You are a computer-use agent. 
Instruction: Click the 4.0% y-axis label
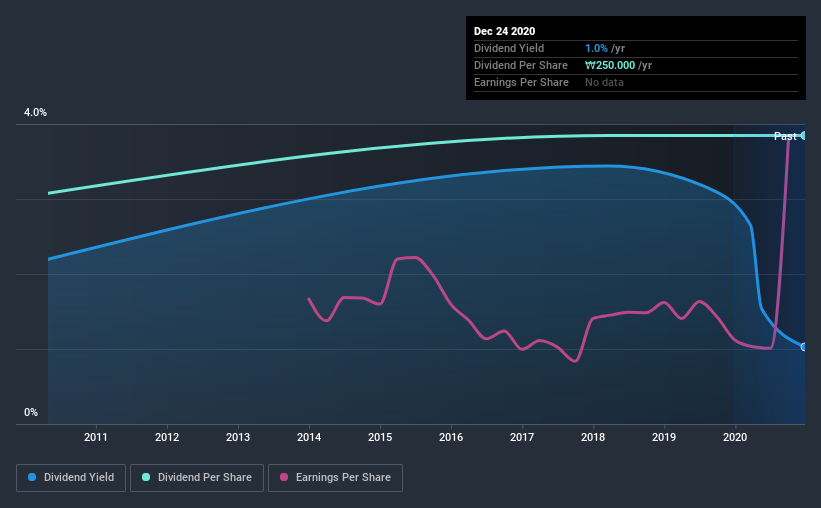coord(35,113)
